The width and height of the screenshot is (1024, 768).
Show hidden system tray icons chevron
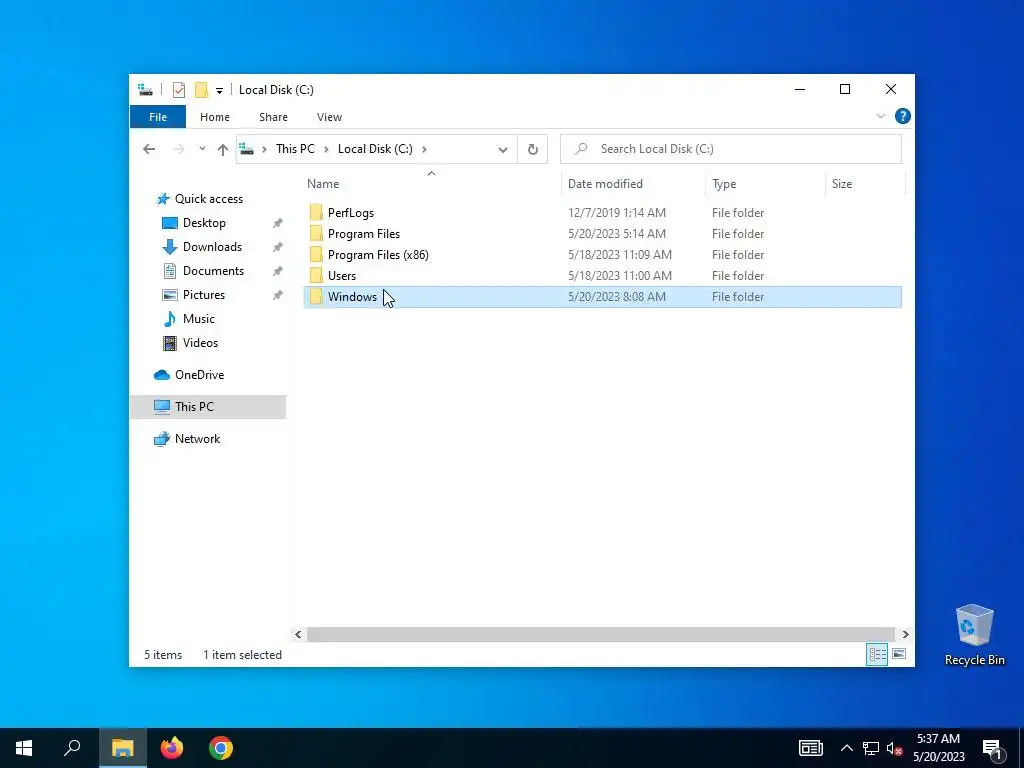pos(846,748)
